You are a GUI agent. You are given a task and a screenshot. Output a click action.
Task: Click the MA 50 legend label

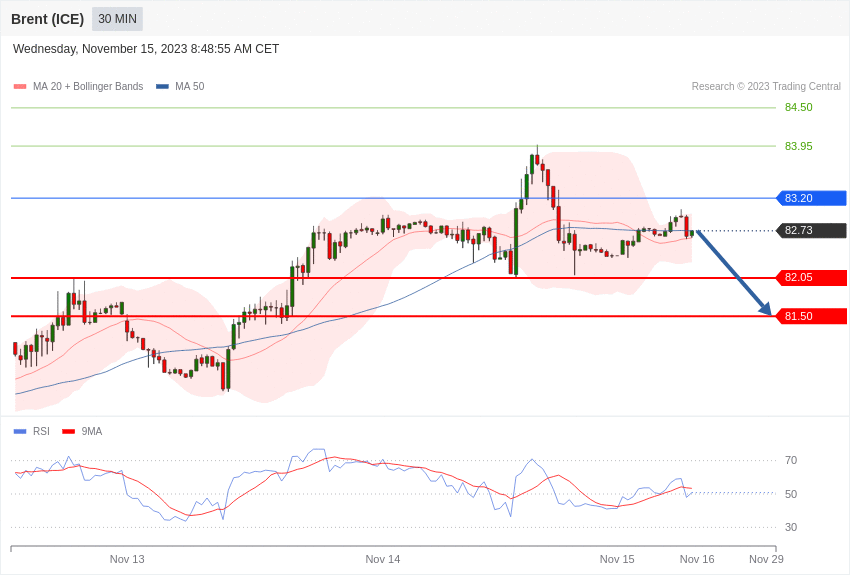(190, 86)
